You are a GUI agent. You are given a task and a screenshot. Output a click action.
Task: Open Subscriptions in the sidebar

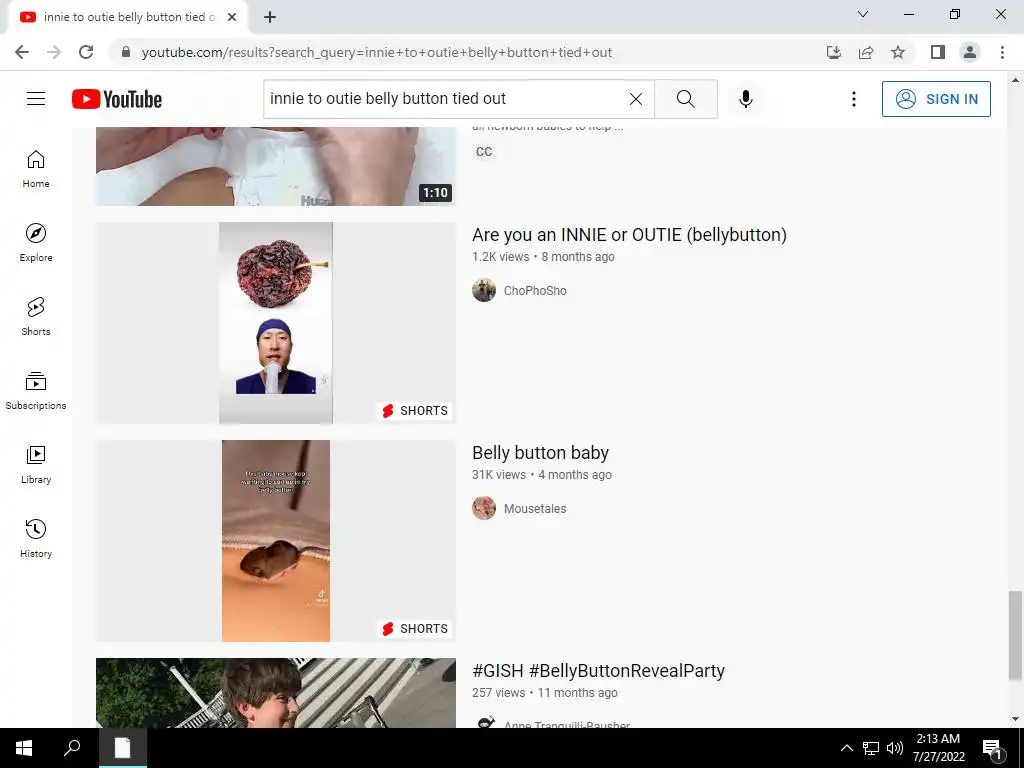[x=36, y=391]
